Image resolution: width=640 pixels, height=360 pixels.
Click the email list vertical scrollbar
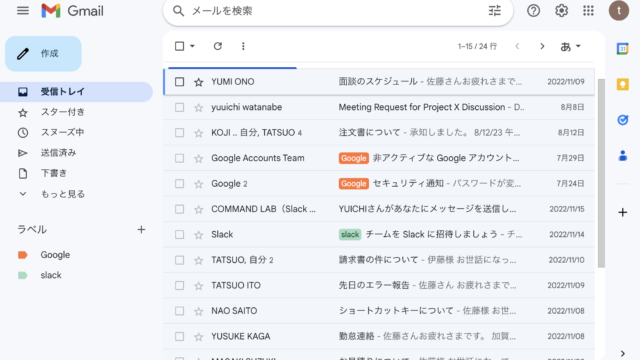(x=601, y=173)
